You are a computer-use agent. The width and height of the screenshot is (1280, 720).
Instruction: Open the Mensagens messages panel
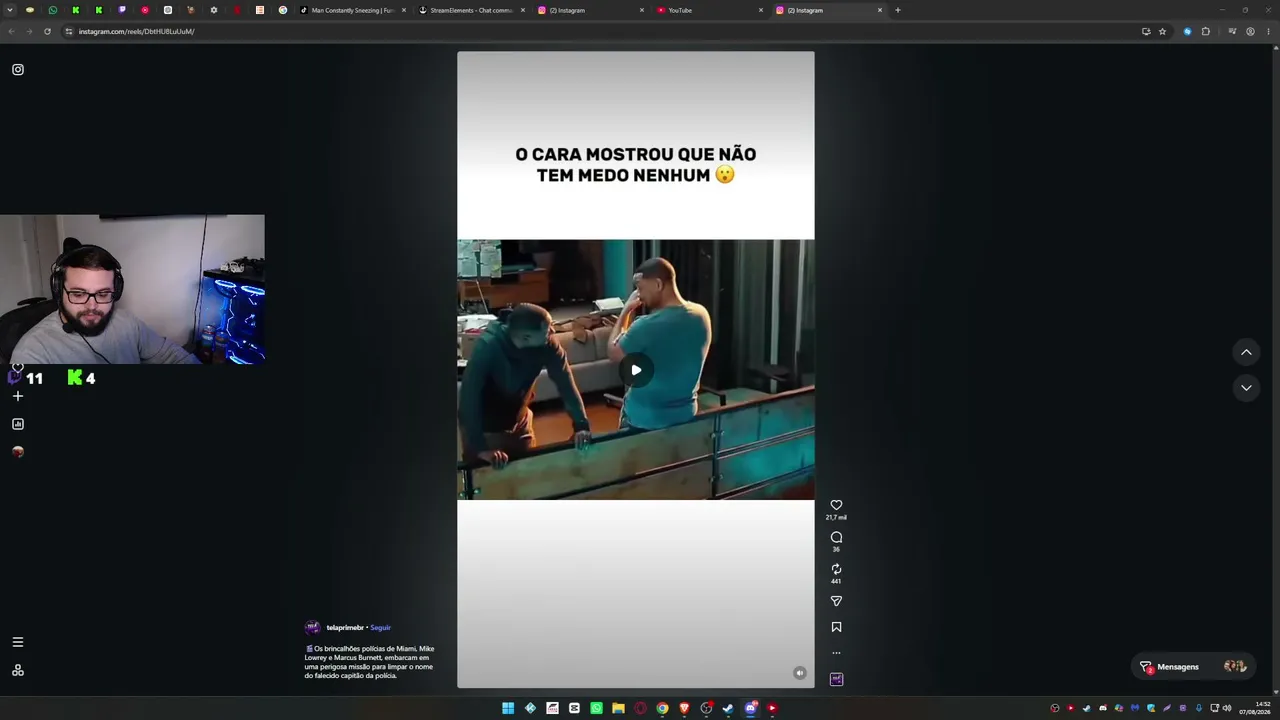click(1194, 667)
